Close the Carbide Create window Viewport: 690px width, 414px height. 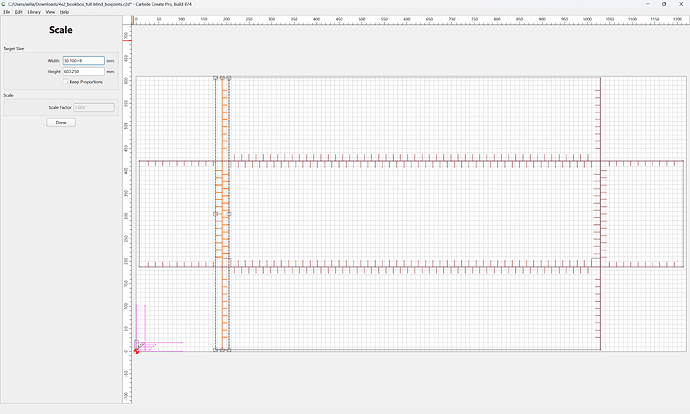tap(681, 4)
